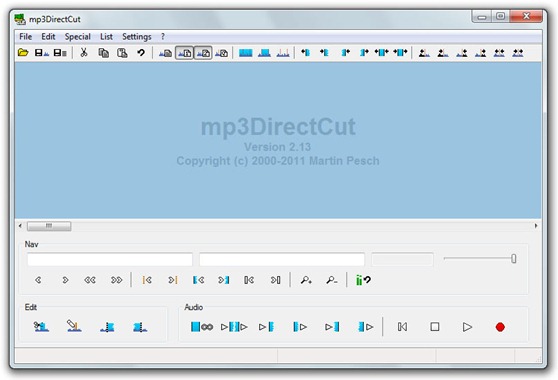
Task: Click the save icon with the blue graph
Action: [41, 53]
